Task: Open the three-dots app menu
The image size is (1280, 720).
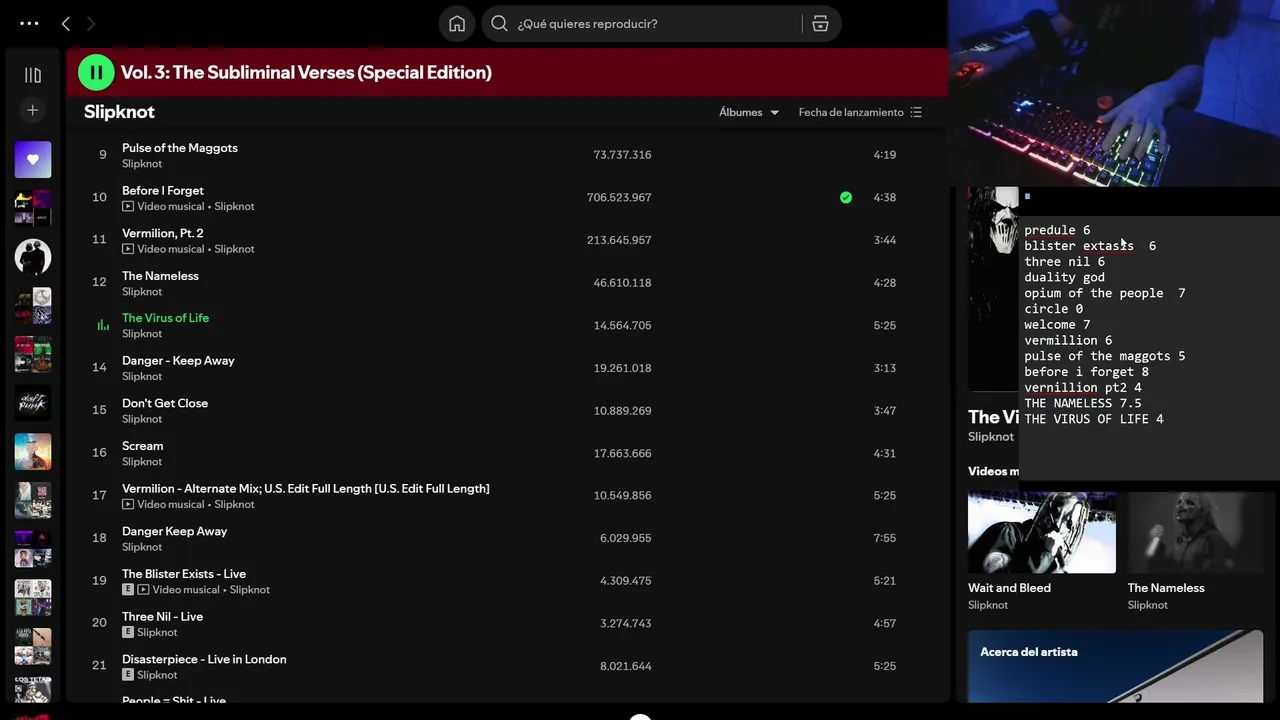Action: (29, 23)
